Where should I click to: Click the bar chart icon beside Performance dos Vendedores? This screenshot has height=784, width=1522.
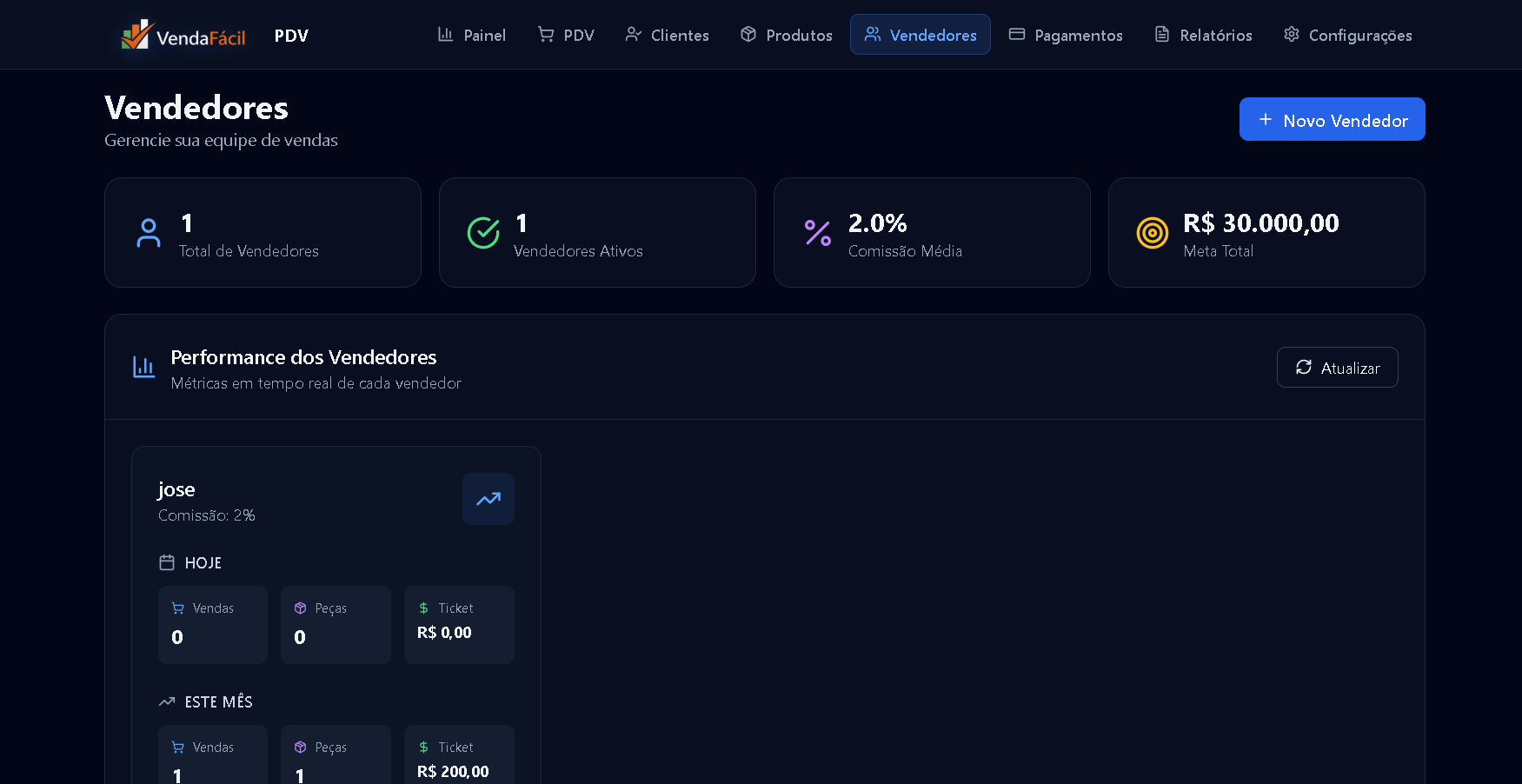tap(143, 367)
